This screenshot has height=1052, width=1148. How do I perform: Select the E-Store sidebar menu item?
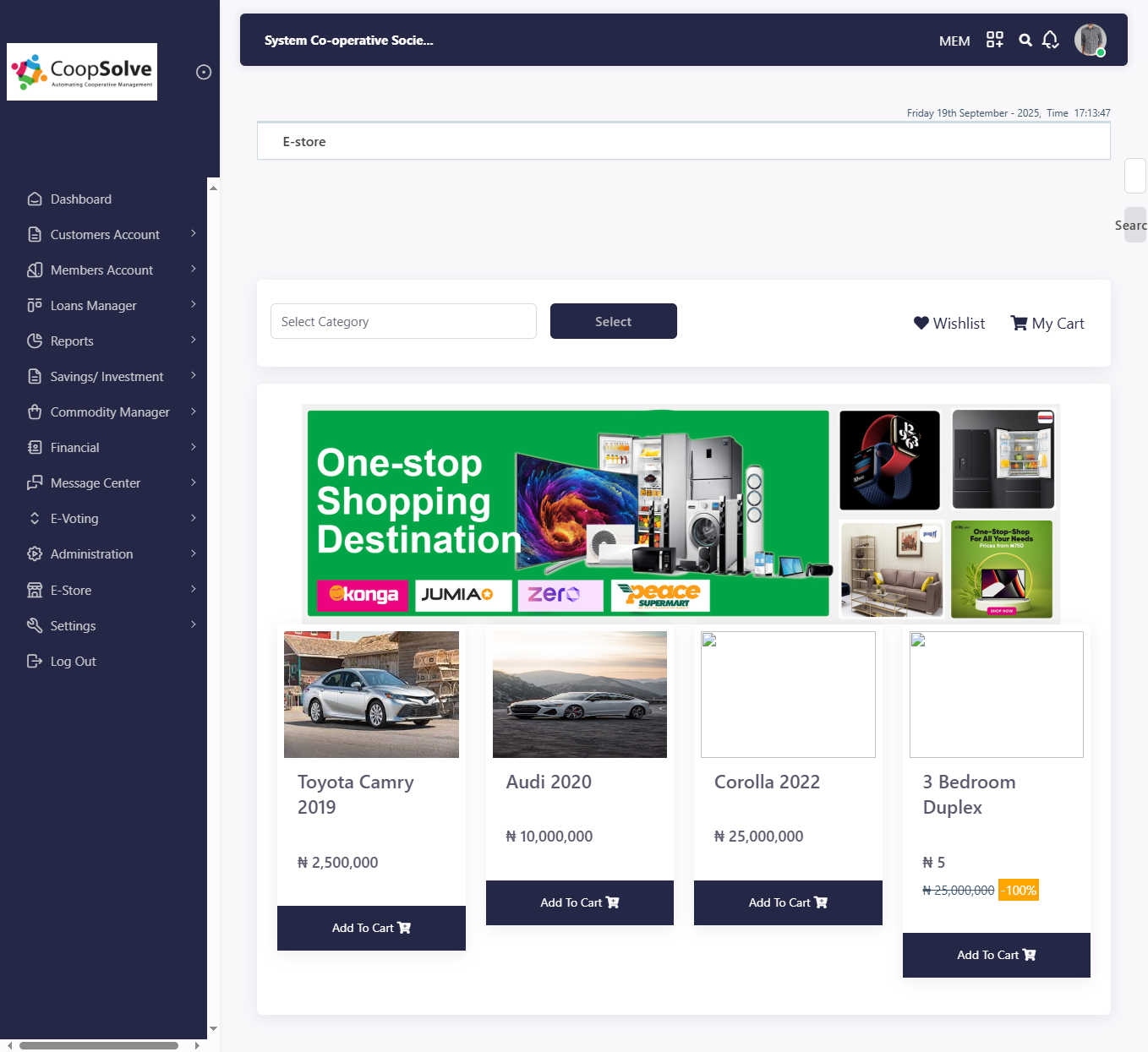pos(71,591)
